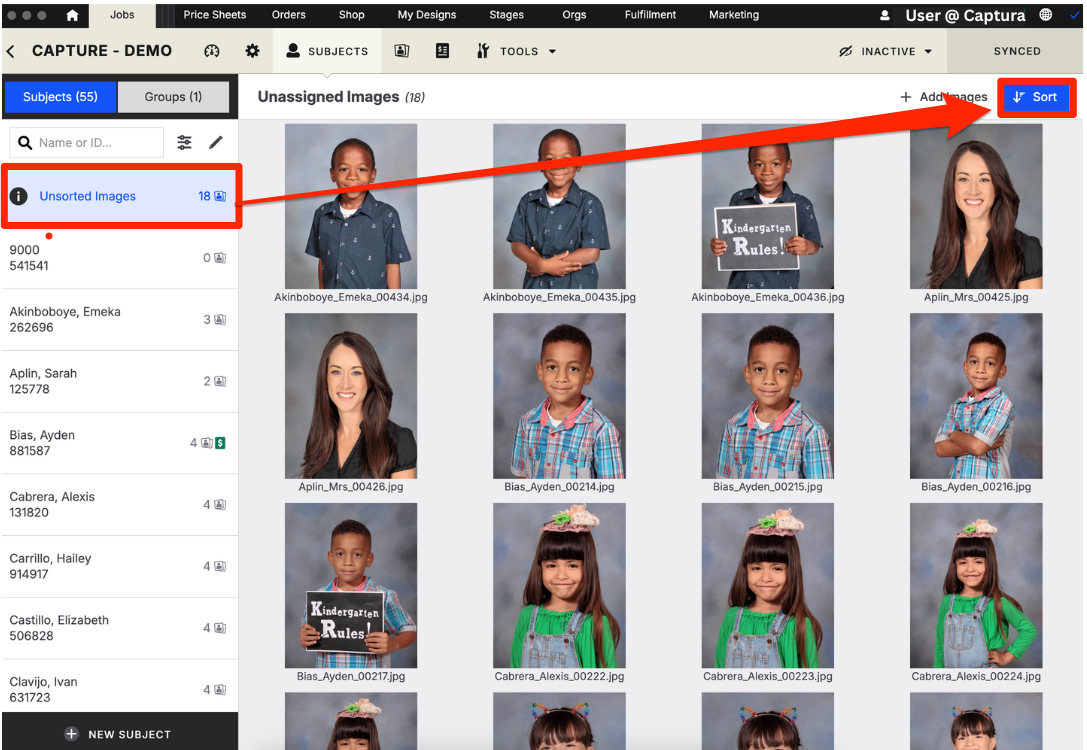Click the globe language icon
The image size is (1087, 750).
click(x=1045, y=15)
